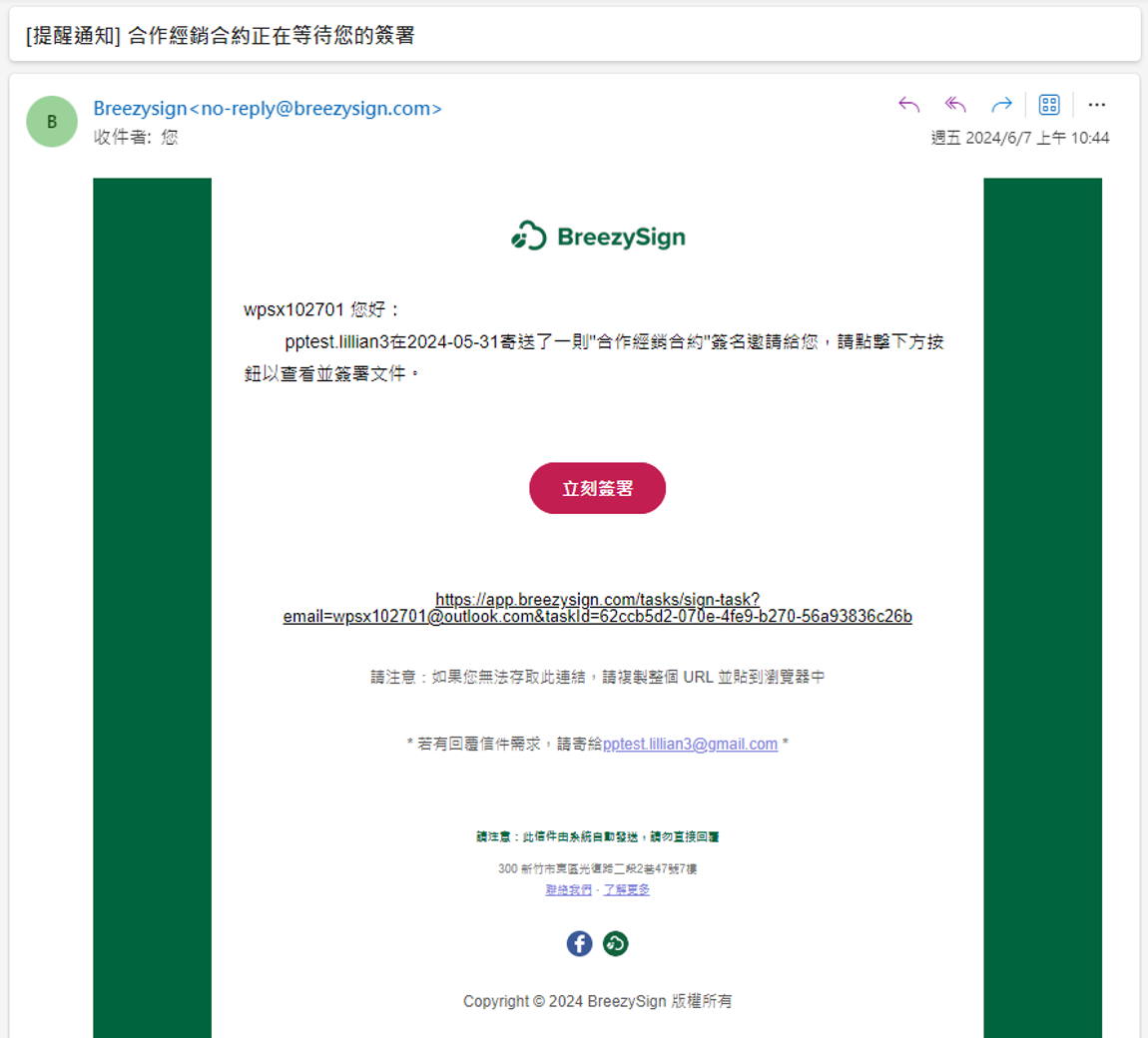Screen dimensions: 1148x1038
Task: Open the apps grid icon
Action: pos(1049,105)
